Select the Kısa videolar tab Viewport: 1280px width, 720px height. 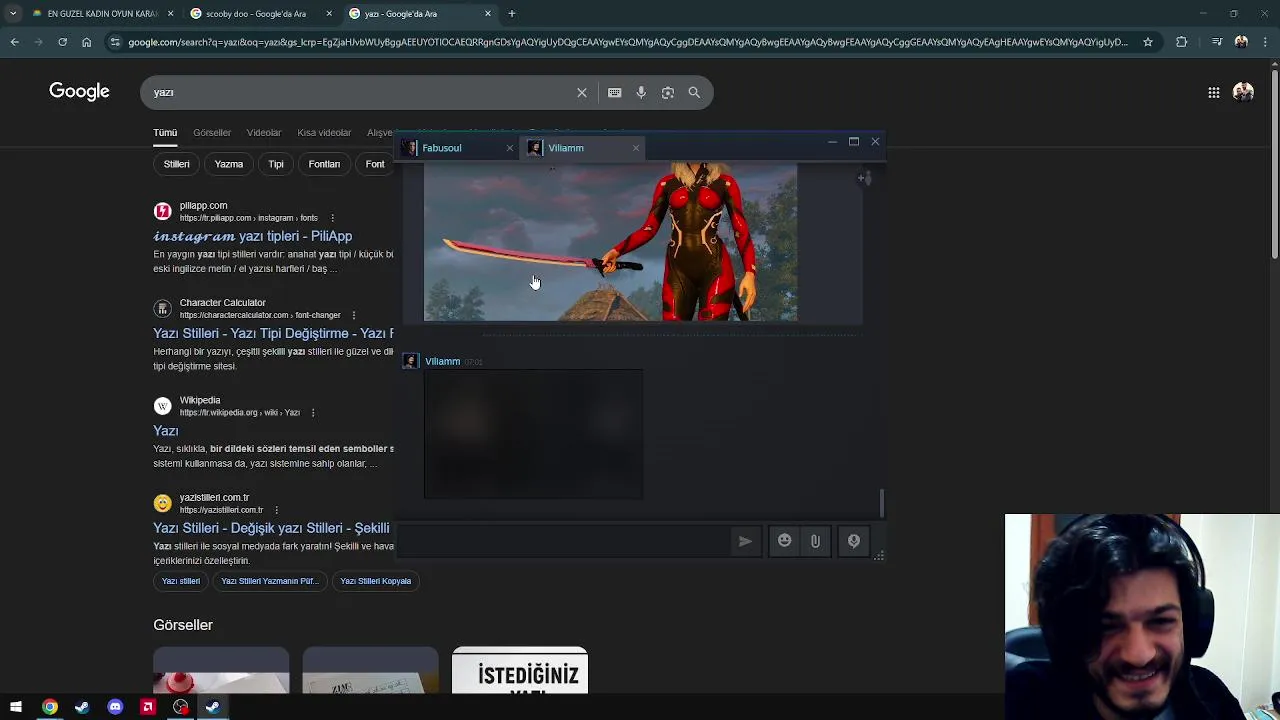click(324, 133)
